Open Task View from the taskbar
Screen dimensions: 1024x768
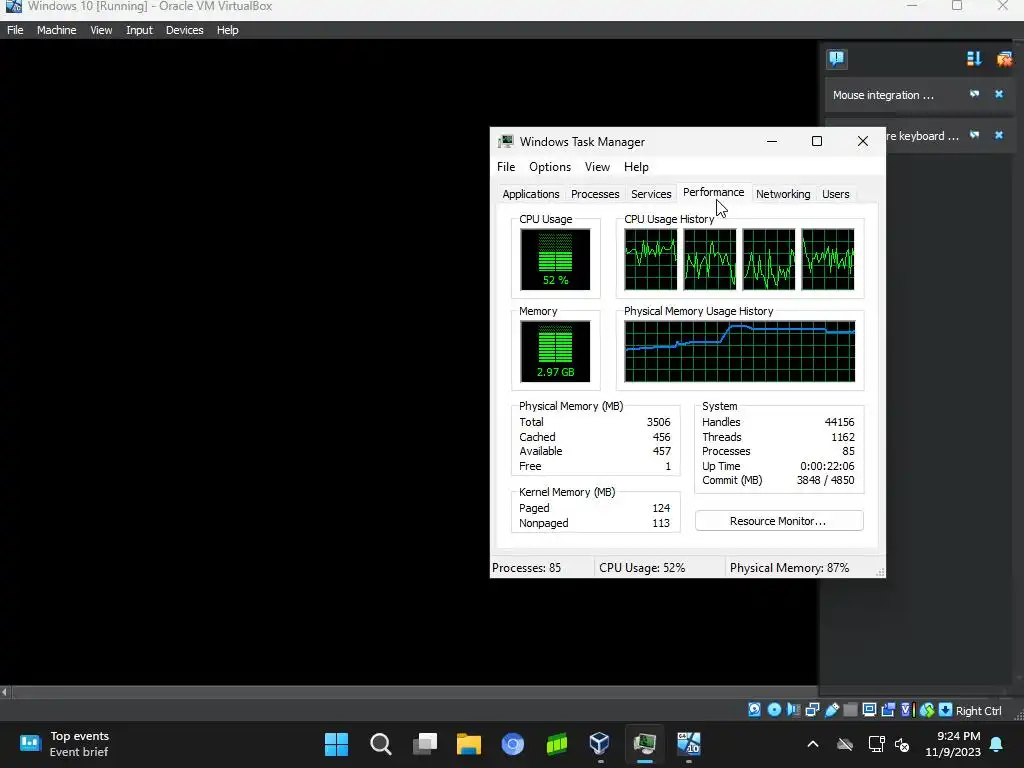pos(424,744)
